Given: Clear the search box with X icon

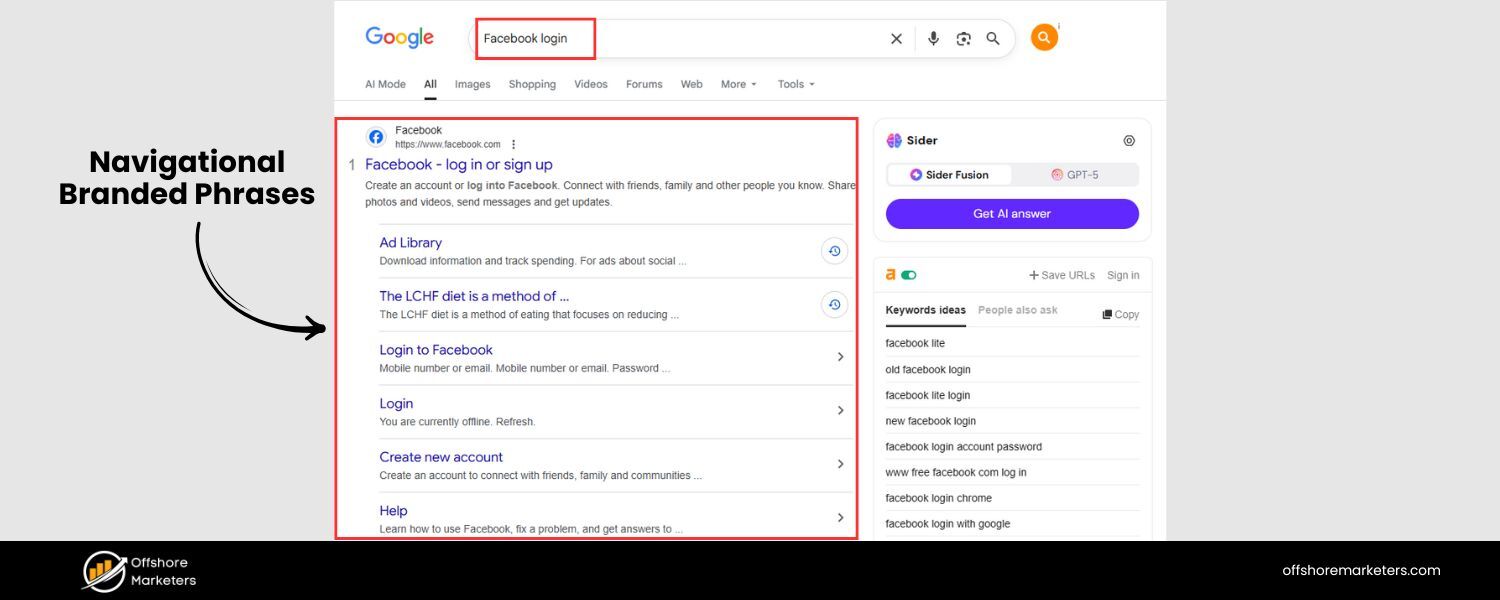Looking at the screenshot, I should (896, 39).
